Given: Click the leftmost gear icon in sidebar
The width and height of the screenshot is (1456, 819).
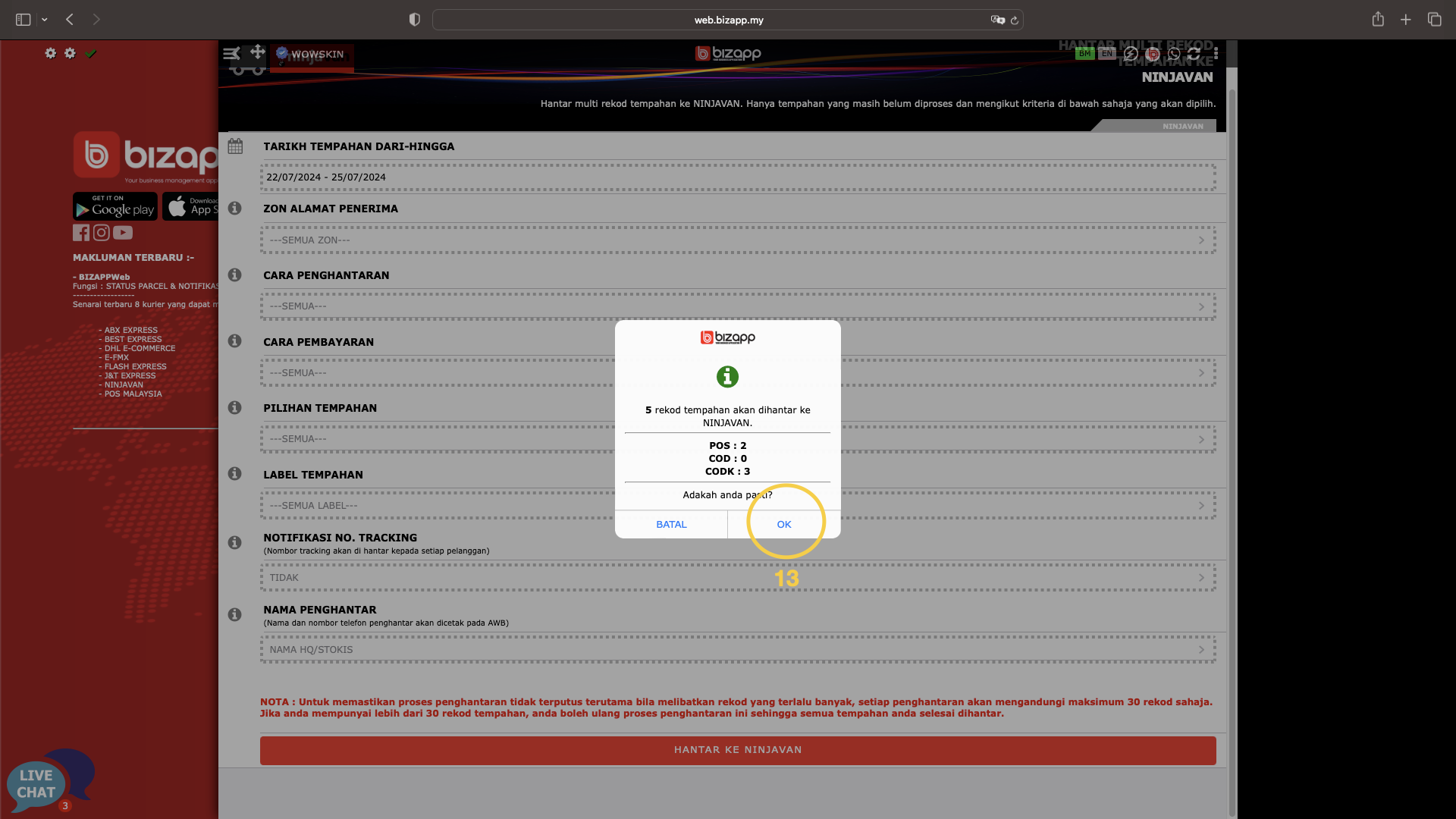Looking at the screenshot, I should (x=50, y=53).
